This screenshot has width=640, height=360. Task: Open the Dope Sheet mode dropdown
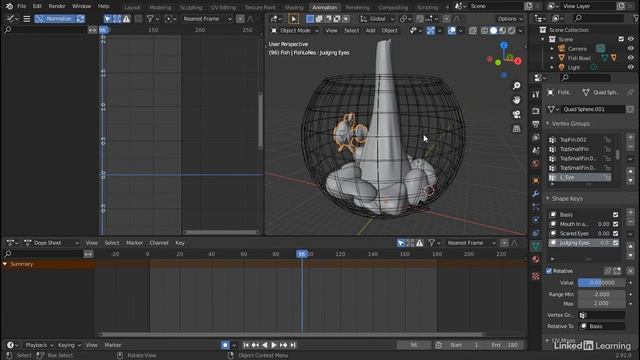click(51, 243)
